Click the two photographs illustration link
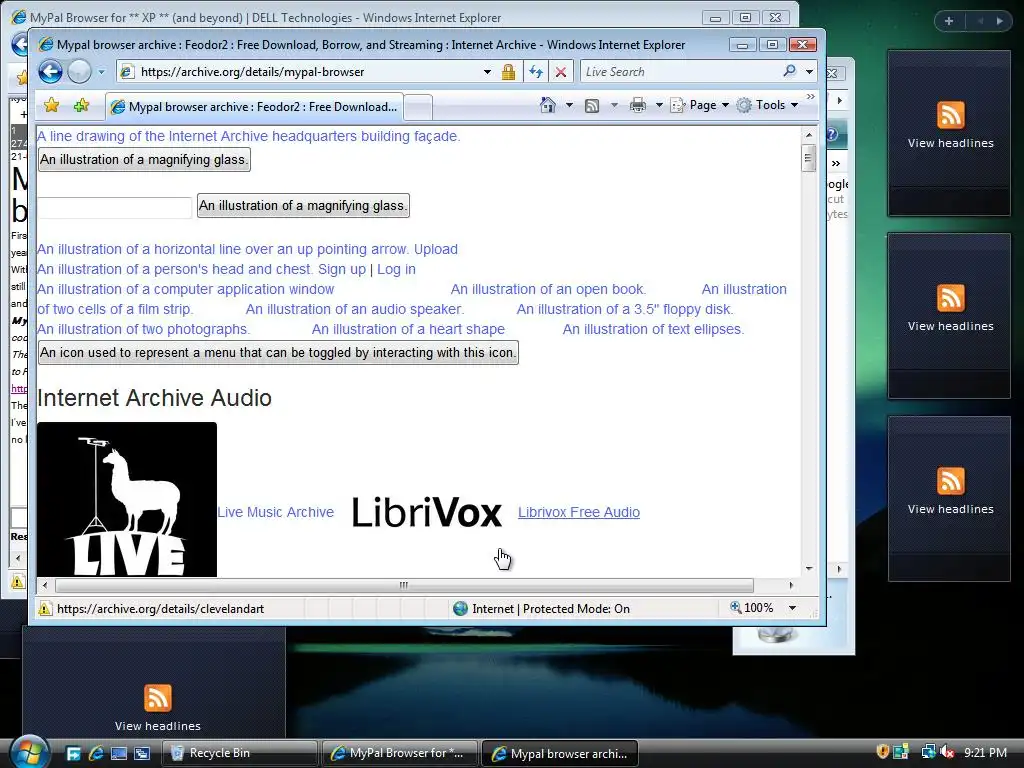Viewport: 1024px width, 768px height. (x=144, y=329)
